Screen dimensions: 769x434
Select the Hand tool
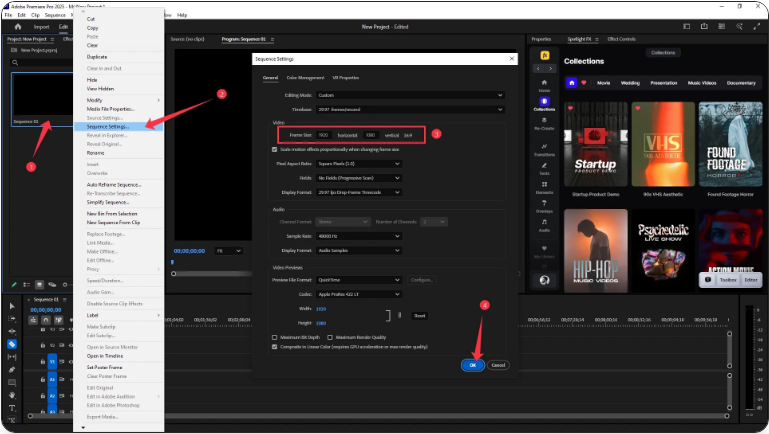(12, 395)
